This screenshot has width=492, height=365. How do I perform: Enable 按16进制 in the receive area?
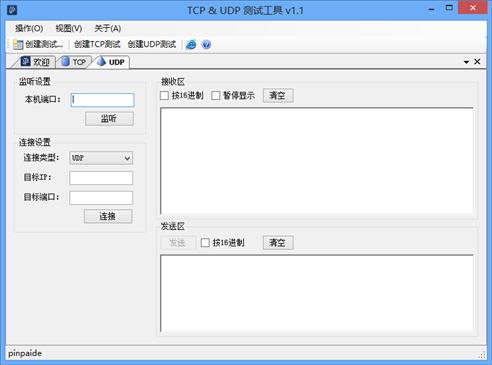(182, 96)
